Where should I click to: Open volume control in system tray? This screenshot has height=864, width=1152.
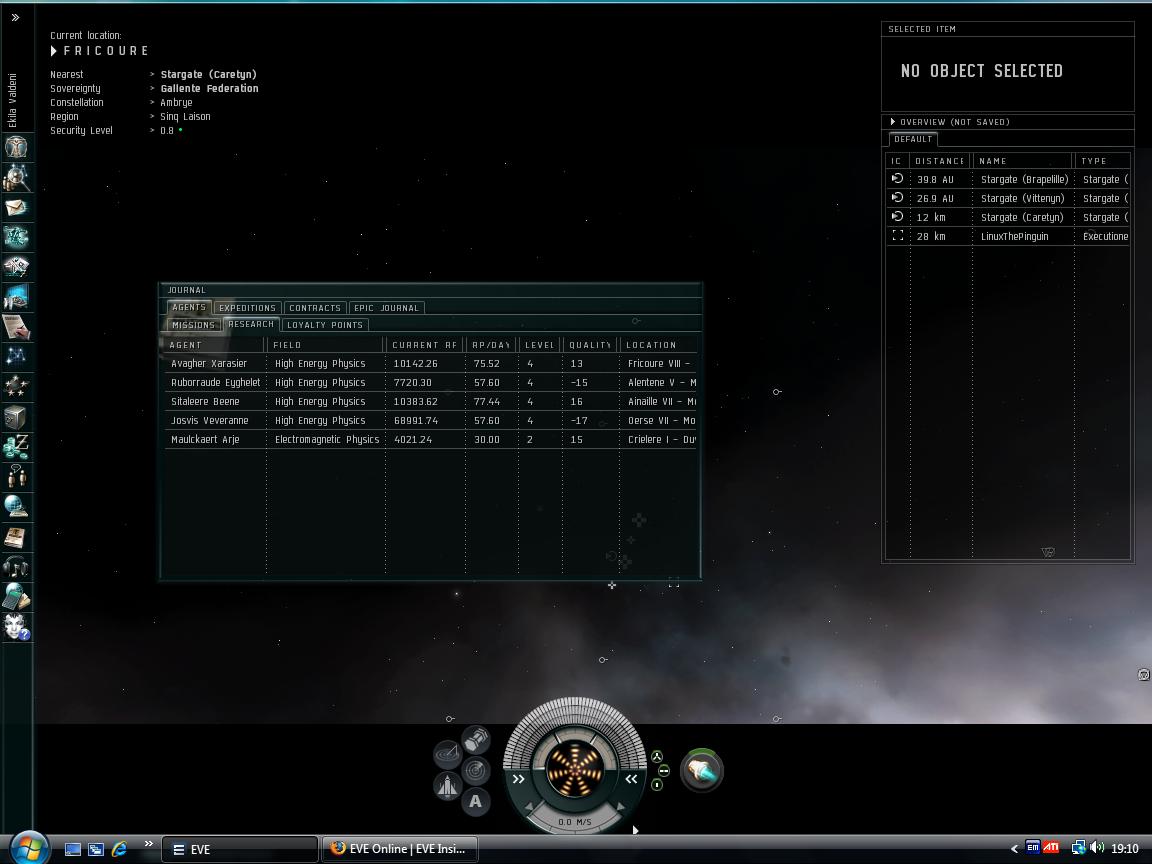click(x=1097, y=848)
